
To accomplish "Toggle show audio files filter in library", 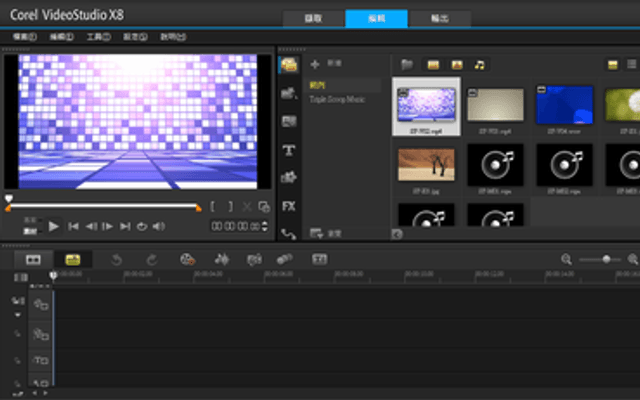I will (480, 64).
